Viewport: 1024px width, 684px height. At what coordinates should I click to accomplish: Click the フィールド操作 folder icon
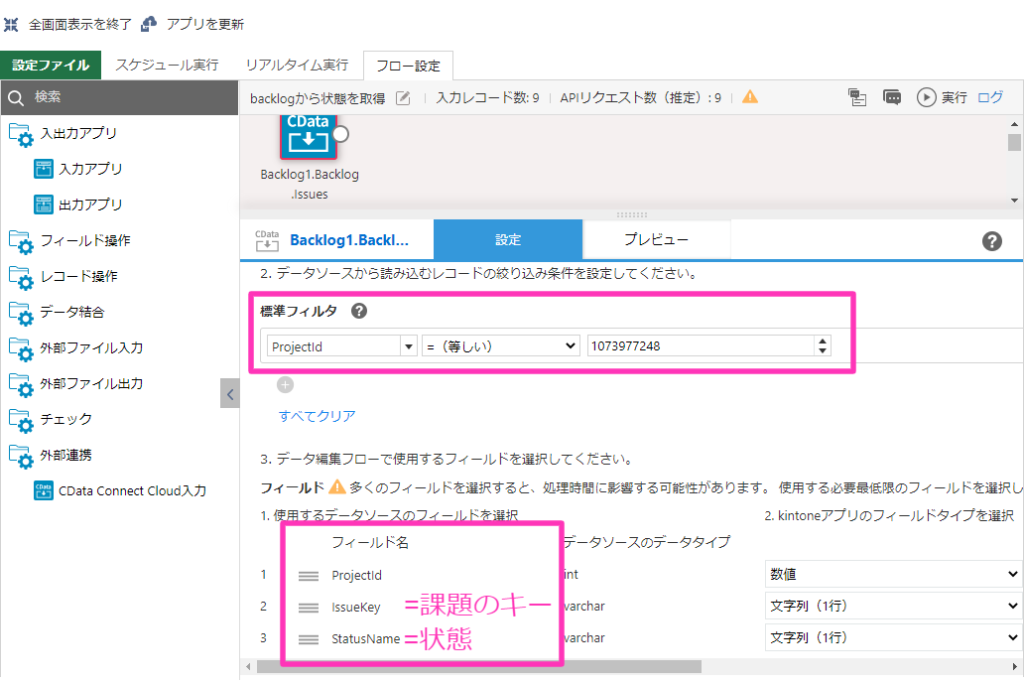pos(21,242)
